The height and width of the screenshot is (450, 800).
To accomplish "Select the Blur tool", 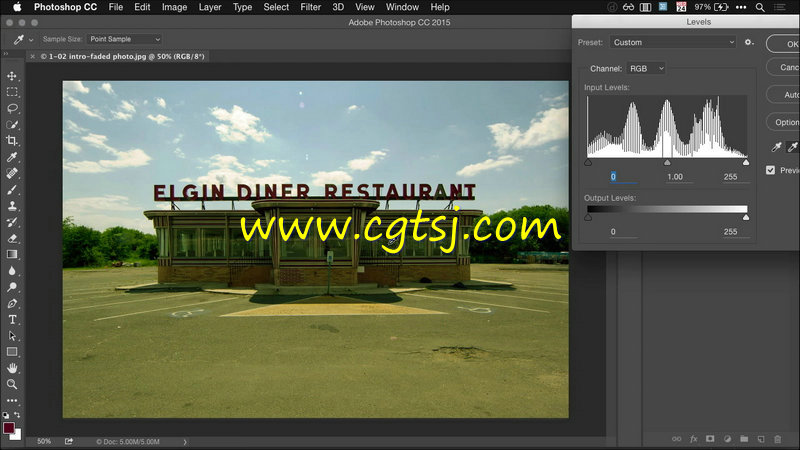I will tap(12, 270).
